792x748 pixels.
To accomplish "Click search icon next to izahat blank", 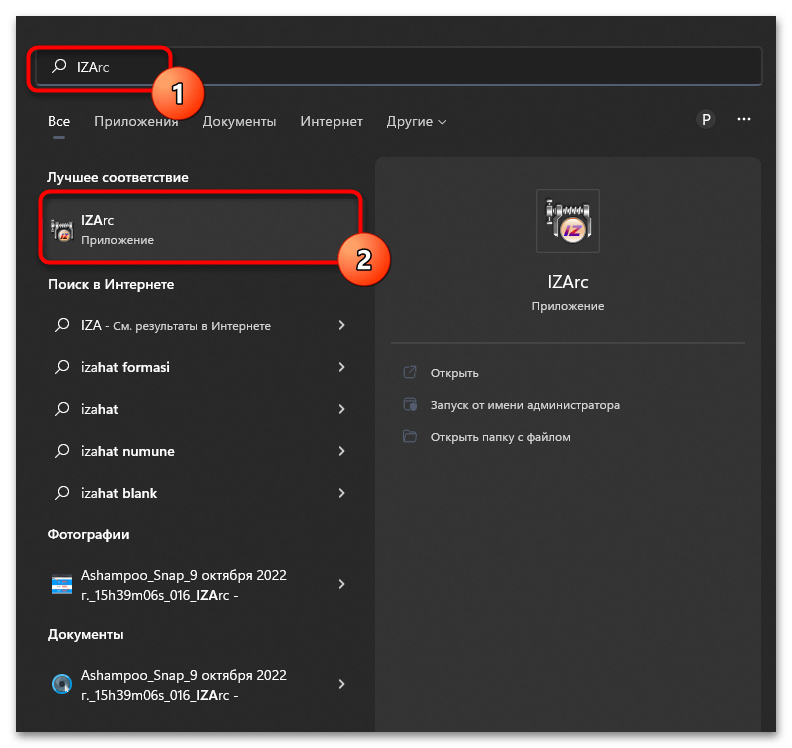I will [62, 492].
